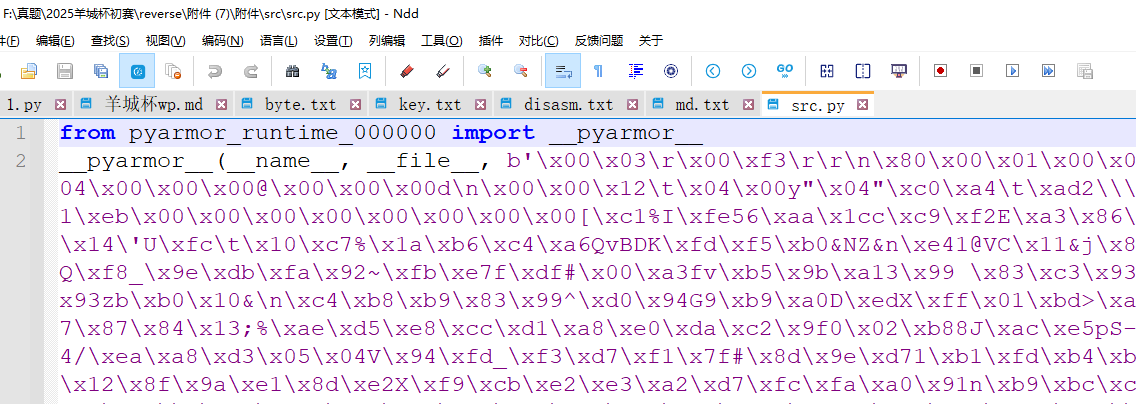Start macro recording with red dot icon

[940, 71]
